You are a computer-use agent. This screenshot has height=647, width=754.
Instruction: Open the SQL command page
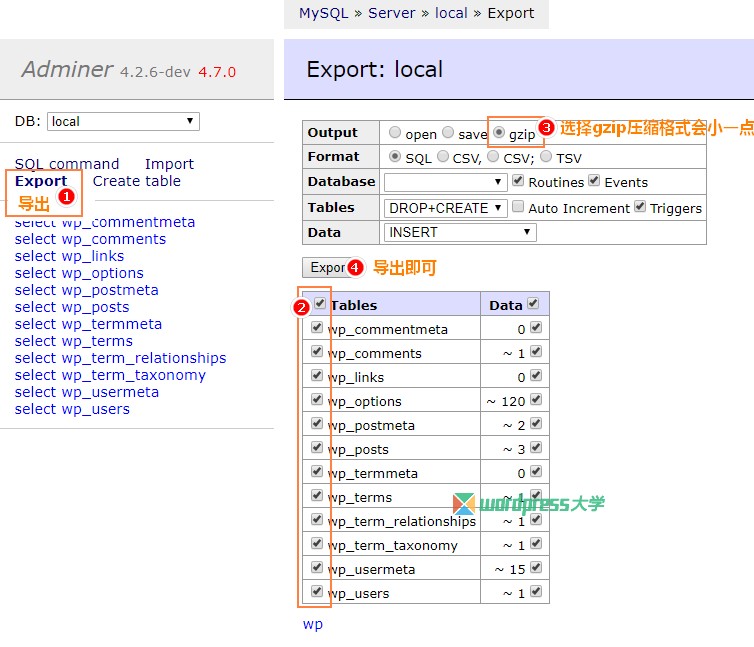click(x=67, y=164)
